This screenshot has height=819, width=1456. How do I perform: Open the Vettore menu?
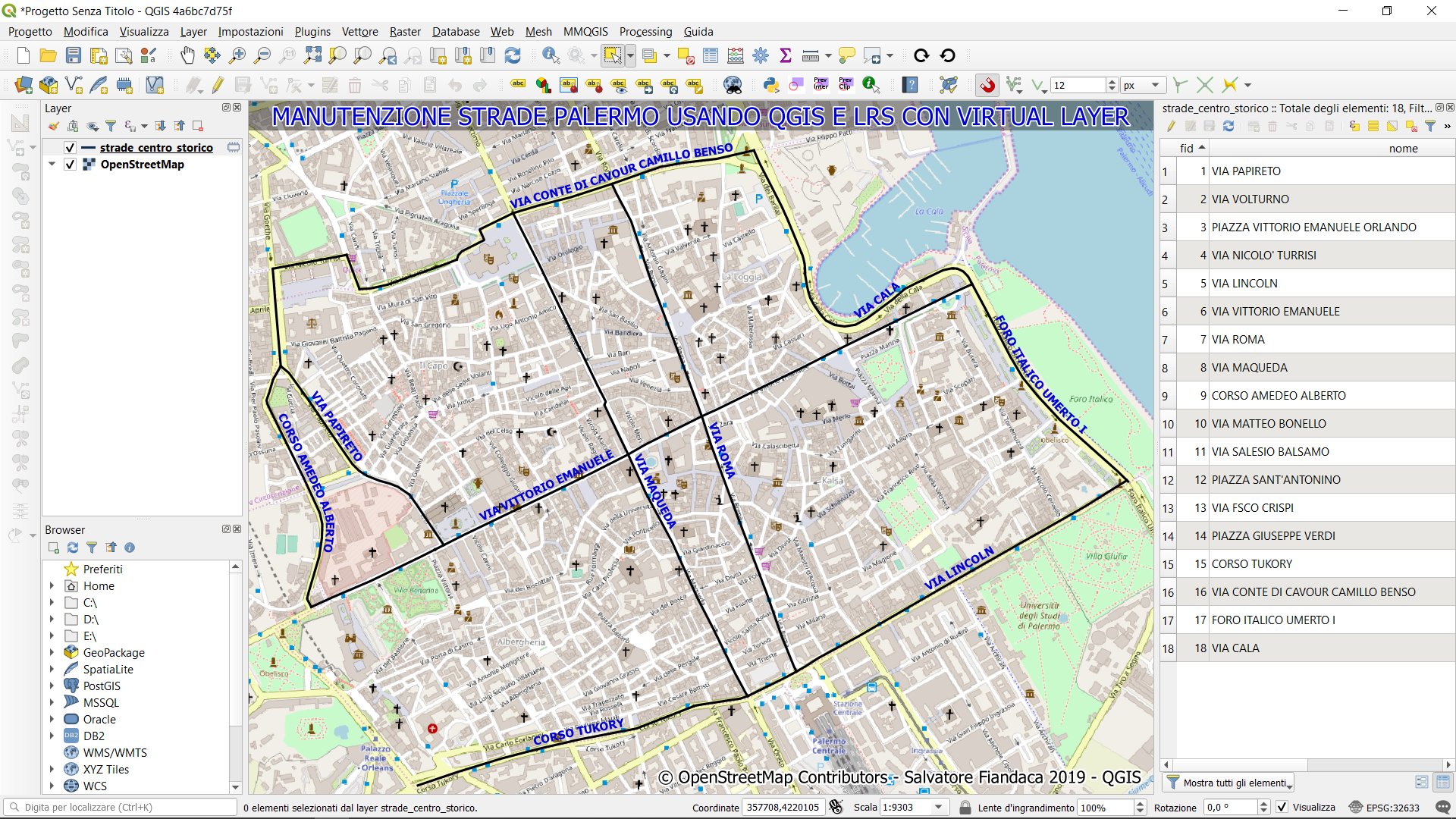359,32
